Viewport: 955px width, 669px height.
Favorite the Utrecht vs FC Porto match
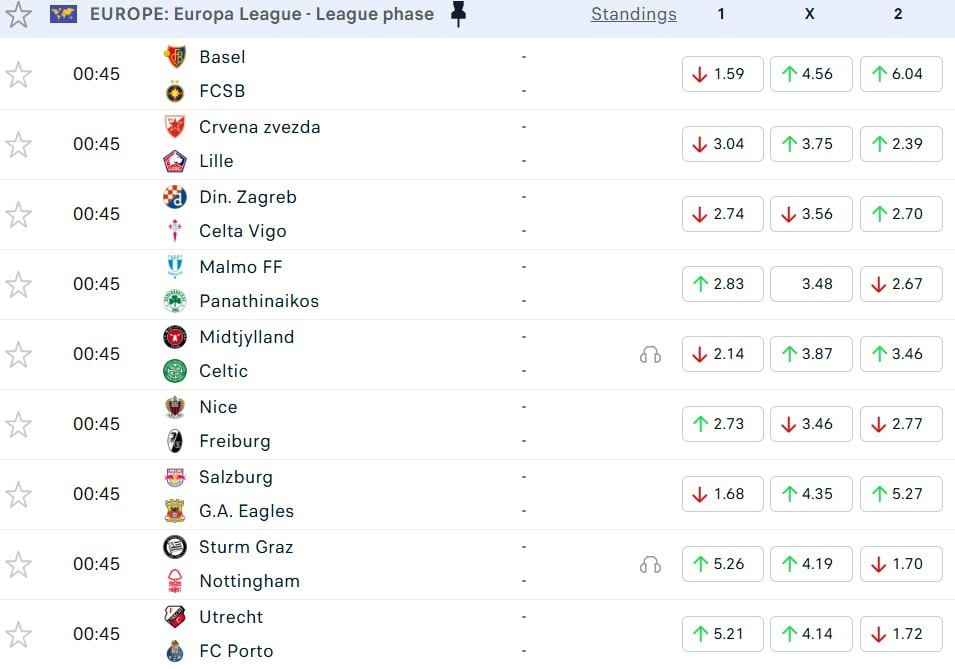coord(19,635)
